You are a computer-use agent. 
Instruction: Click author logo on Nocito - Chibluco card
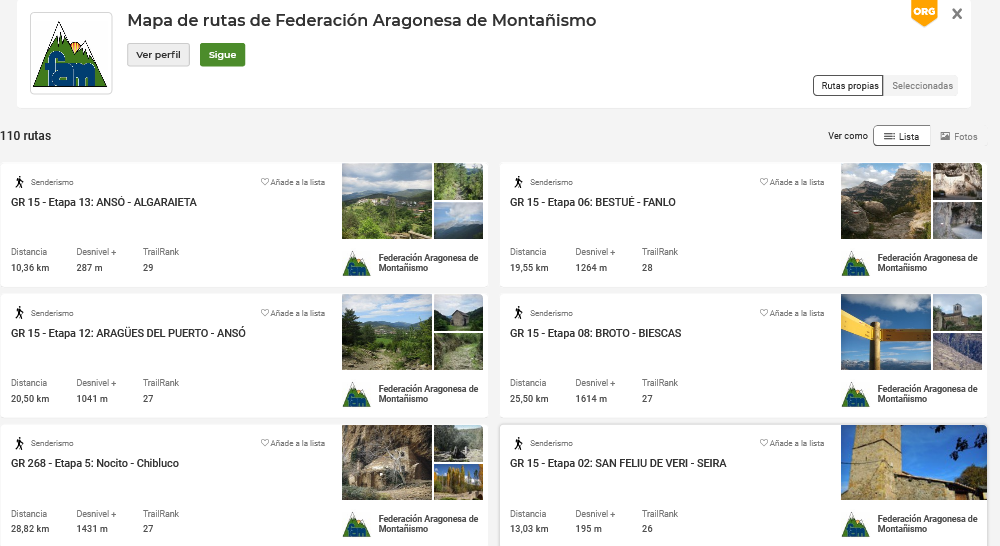(356, 524)
